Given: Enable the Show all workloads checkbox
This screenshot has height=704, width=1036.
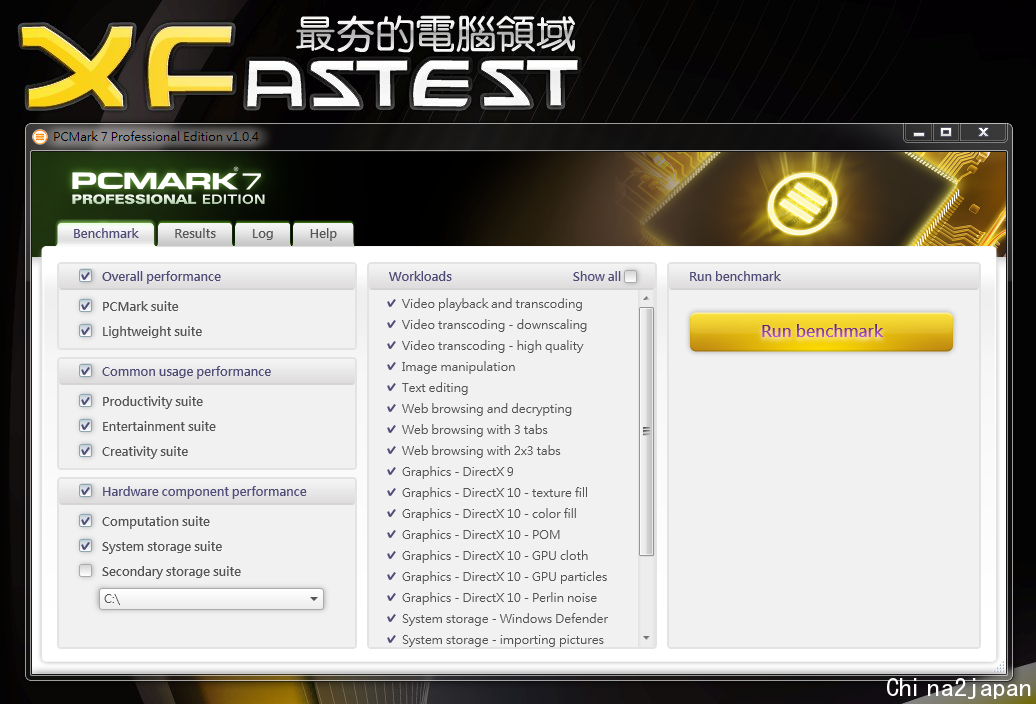Looking at the screenshot, I should tap(631, 277).
